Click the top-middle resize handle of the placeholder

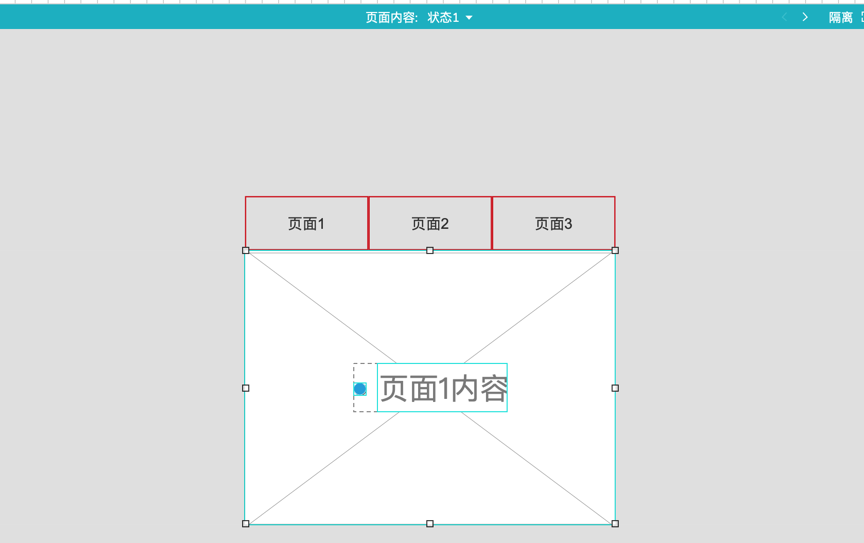coord(430,250)
